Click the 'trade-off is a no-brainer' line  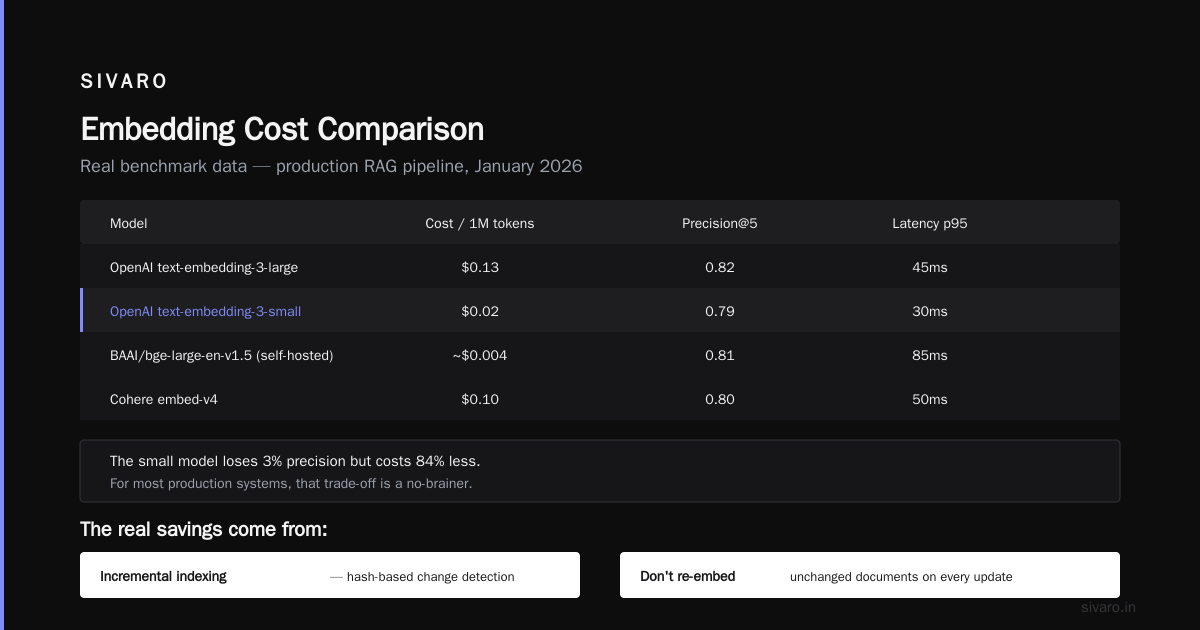(291, 483)
